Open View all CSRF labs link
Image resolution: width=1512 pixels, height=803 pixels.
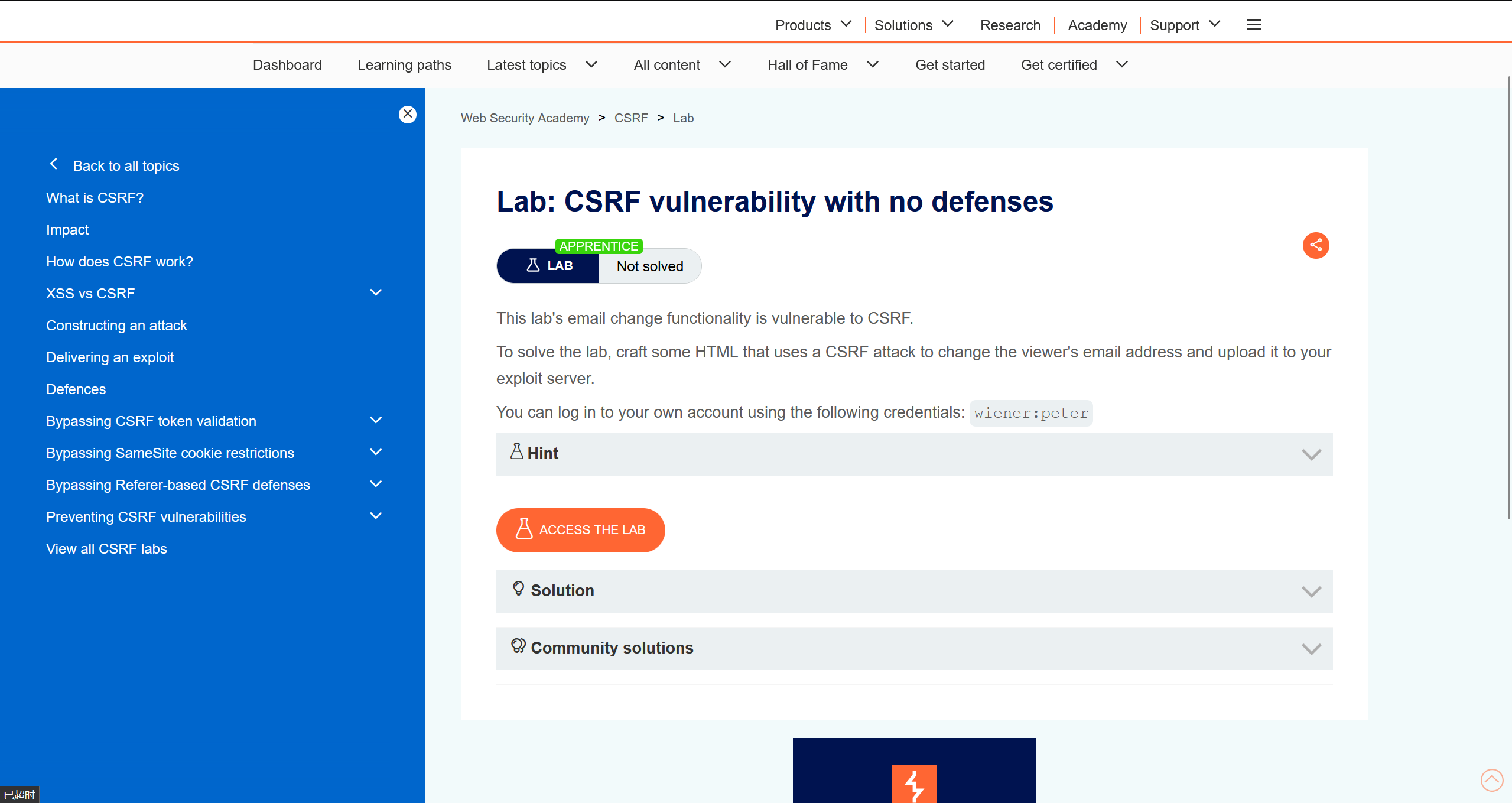point(106,549)
